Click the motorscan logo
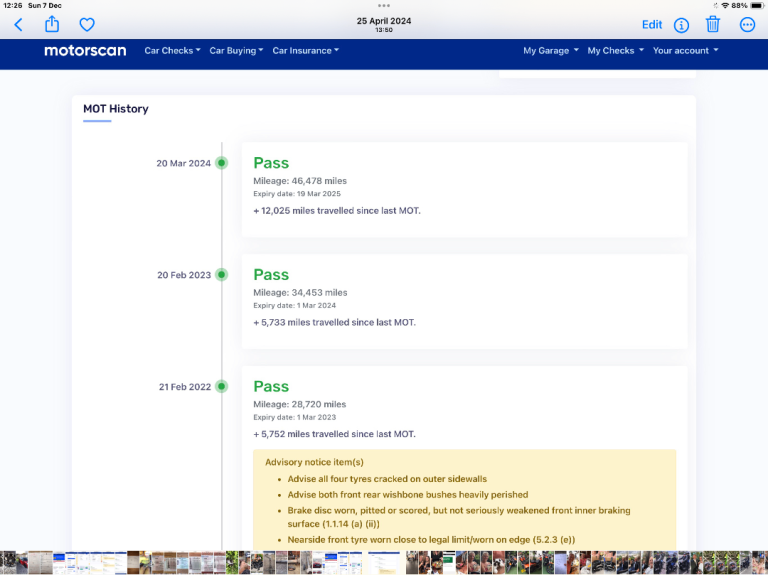 pos(85,51)
